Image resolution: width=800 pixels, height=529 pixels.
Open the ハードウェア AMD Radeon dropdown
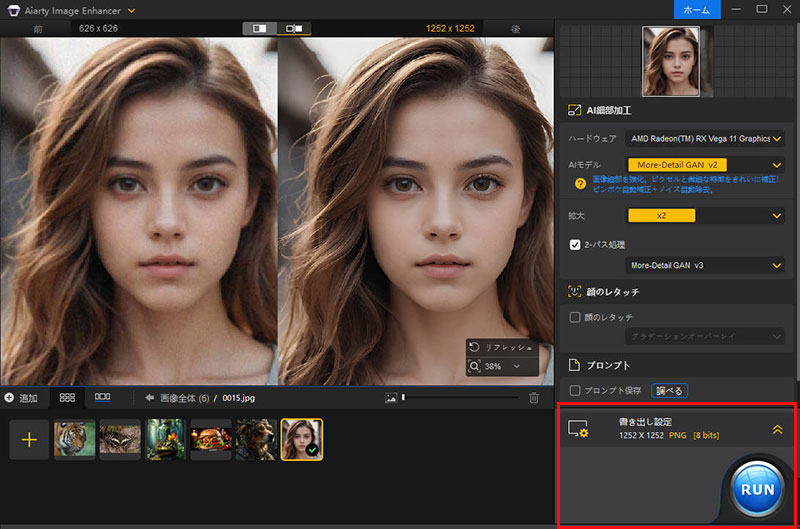pyautogui.click(x=705, y=139)
